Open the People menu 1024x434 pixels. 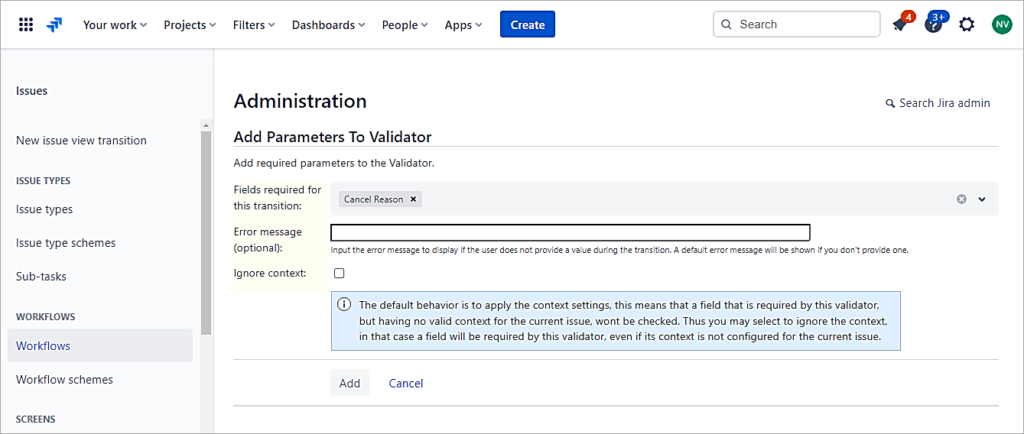click(x=404, y=25)
